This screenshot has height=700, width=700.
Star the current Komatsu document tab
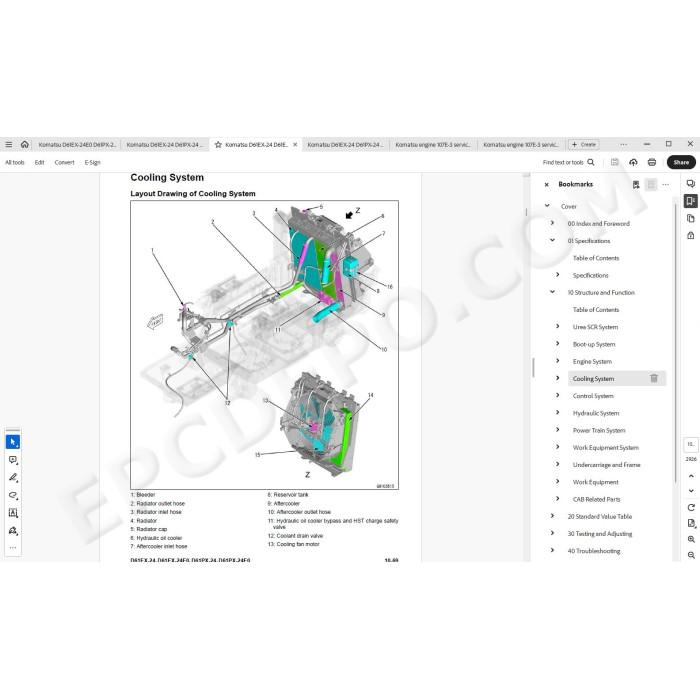(x=218, y=145)
